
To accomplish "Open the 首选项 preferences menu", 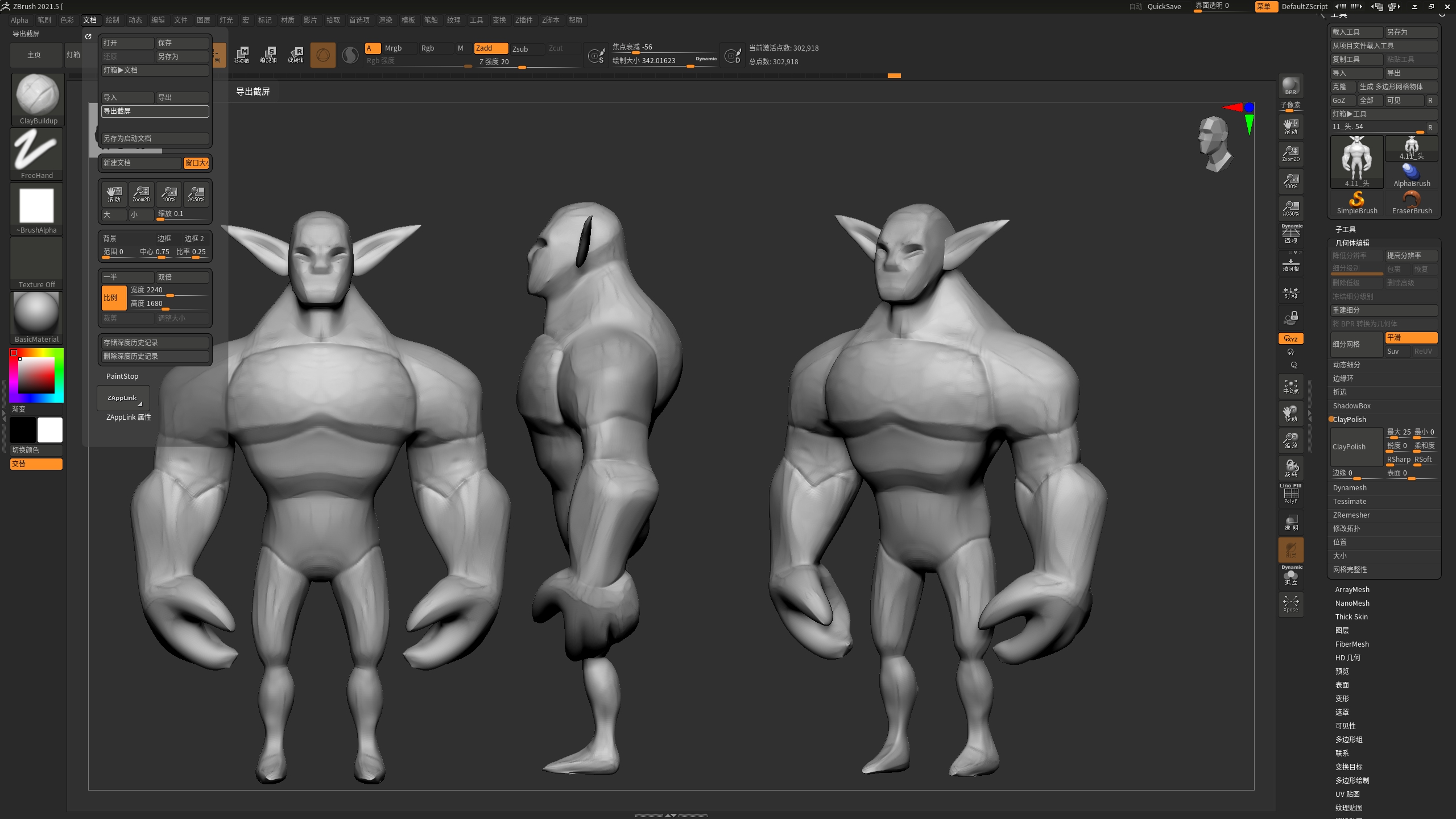I will pos(359,20).
